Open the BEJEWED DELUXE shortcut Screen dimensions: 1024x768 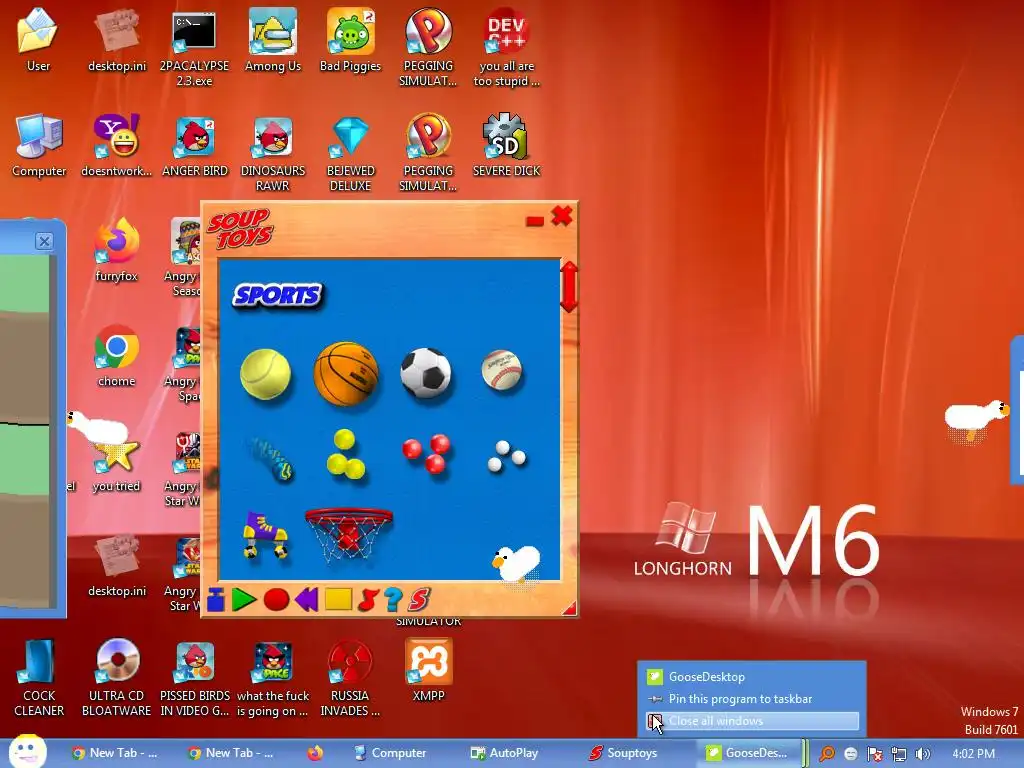pyautogui.click(x=351, y=154)
